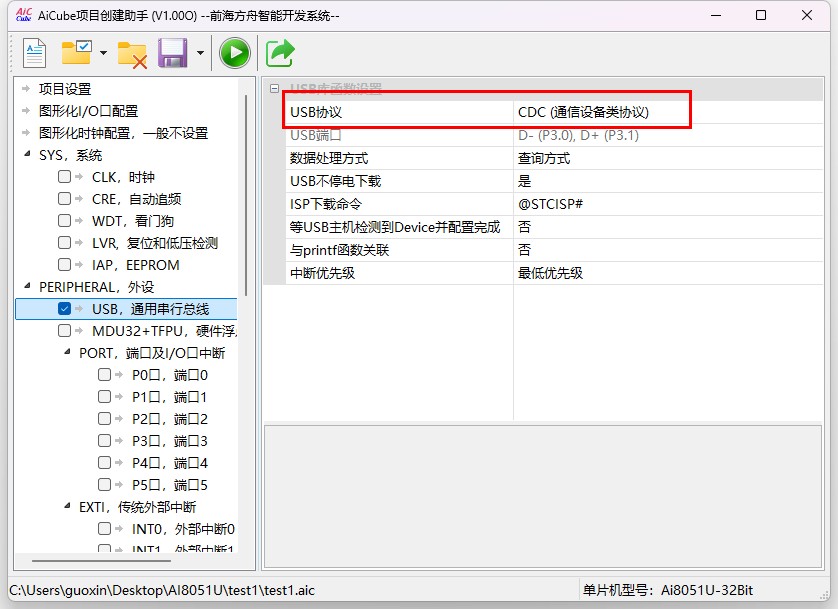Viewport: 838px width, 609px height.
Task: Enable the P4口，端口4 checkbox
Action: pos(104,463)
